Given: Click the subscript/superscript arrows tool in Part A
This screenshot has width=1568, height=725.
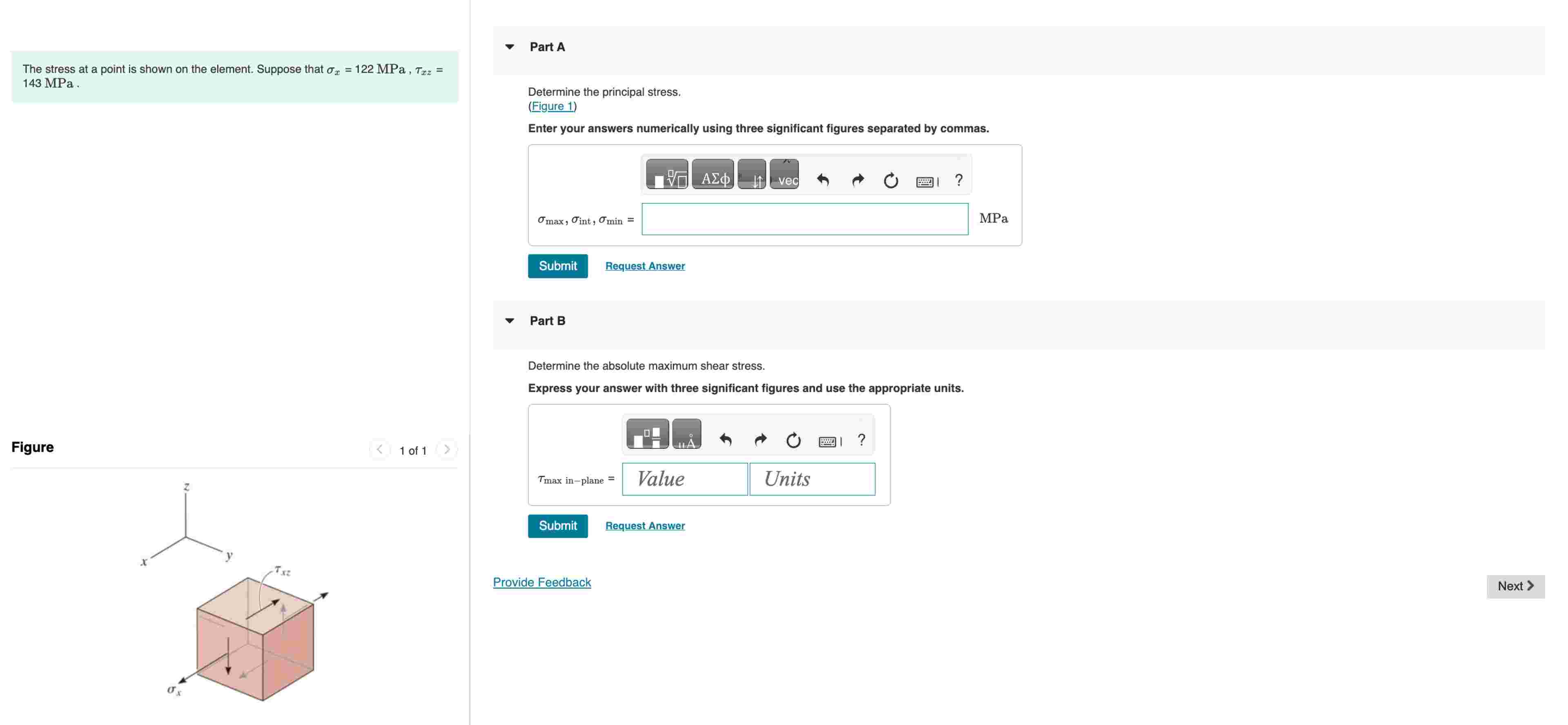Looking at the screenshot, I should pyautogui.click(x=752, y=175).
